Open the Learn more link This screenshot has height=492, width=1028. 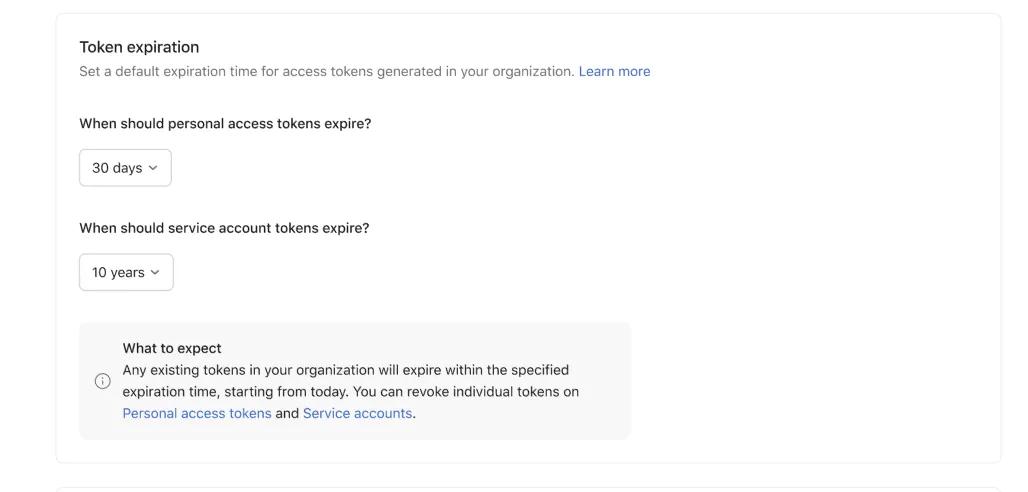[x=614, y=71]
